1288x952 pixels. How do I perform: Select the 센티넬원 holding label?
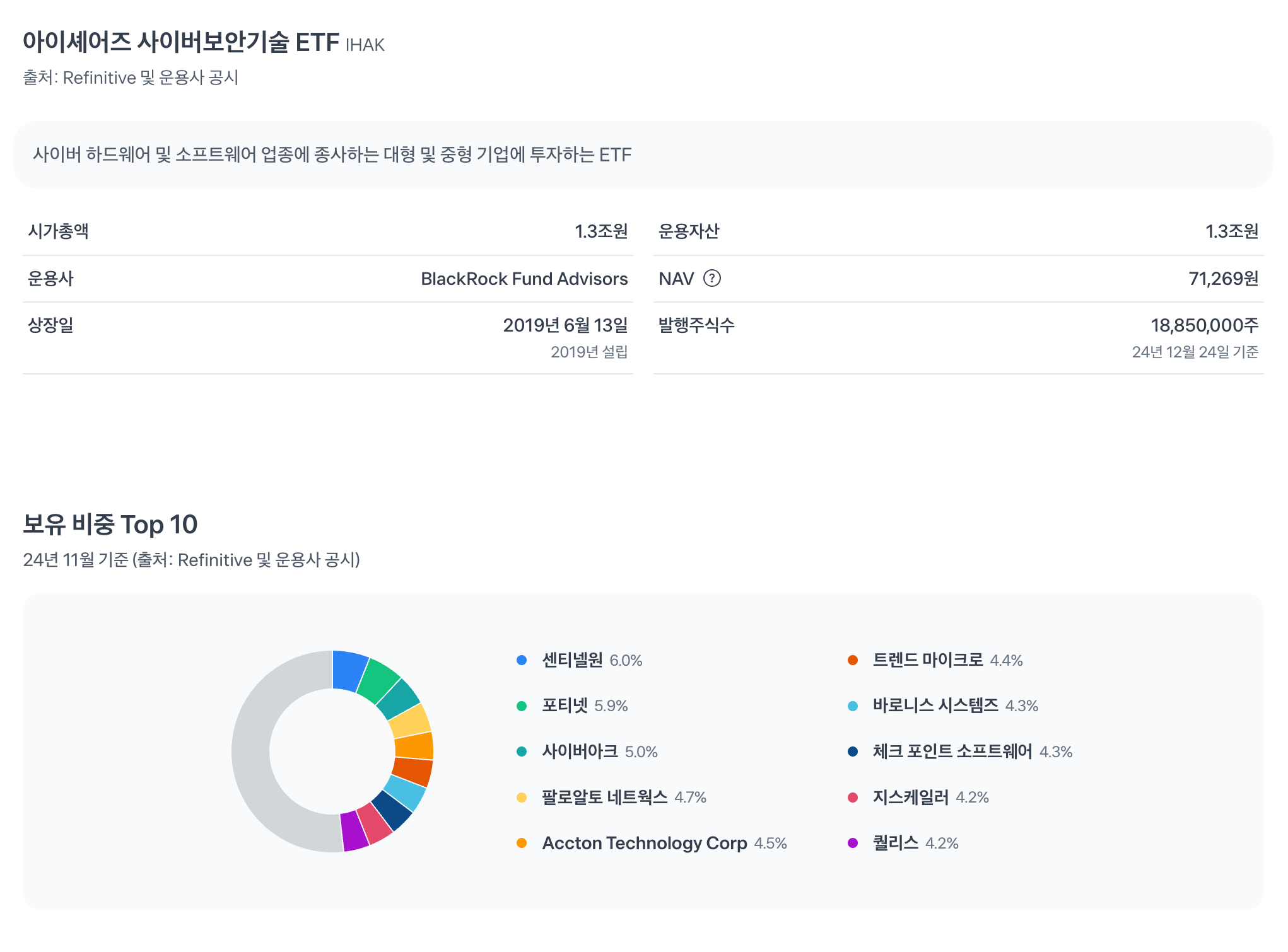(x=573, y=660)
